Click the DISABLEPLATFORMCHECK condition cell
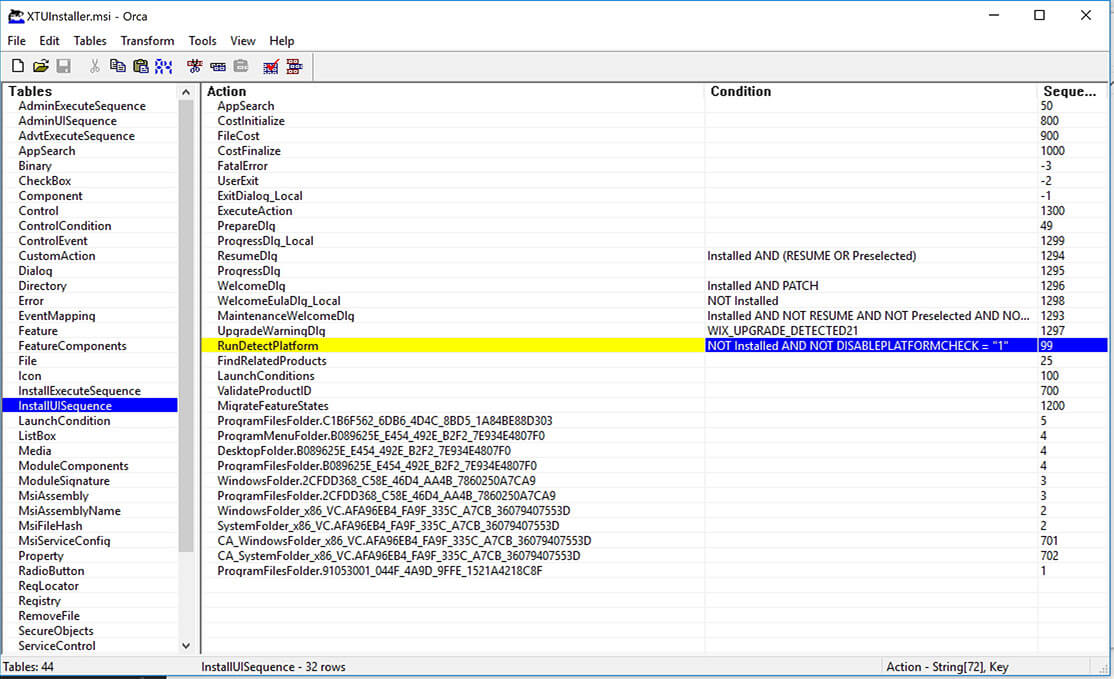This screenshot has width=1114, height=679. (871, 345)
